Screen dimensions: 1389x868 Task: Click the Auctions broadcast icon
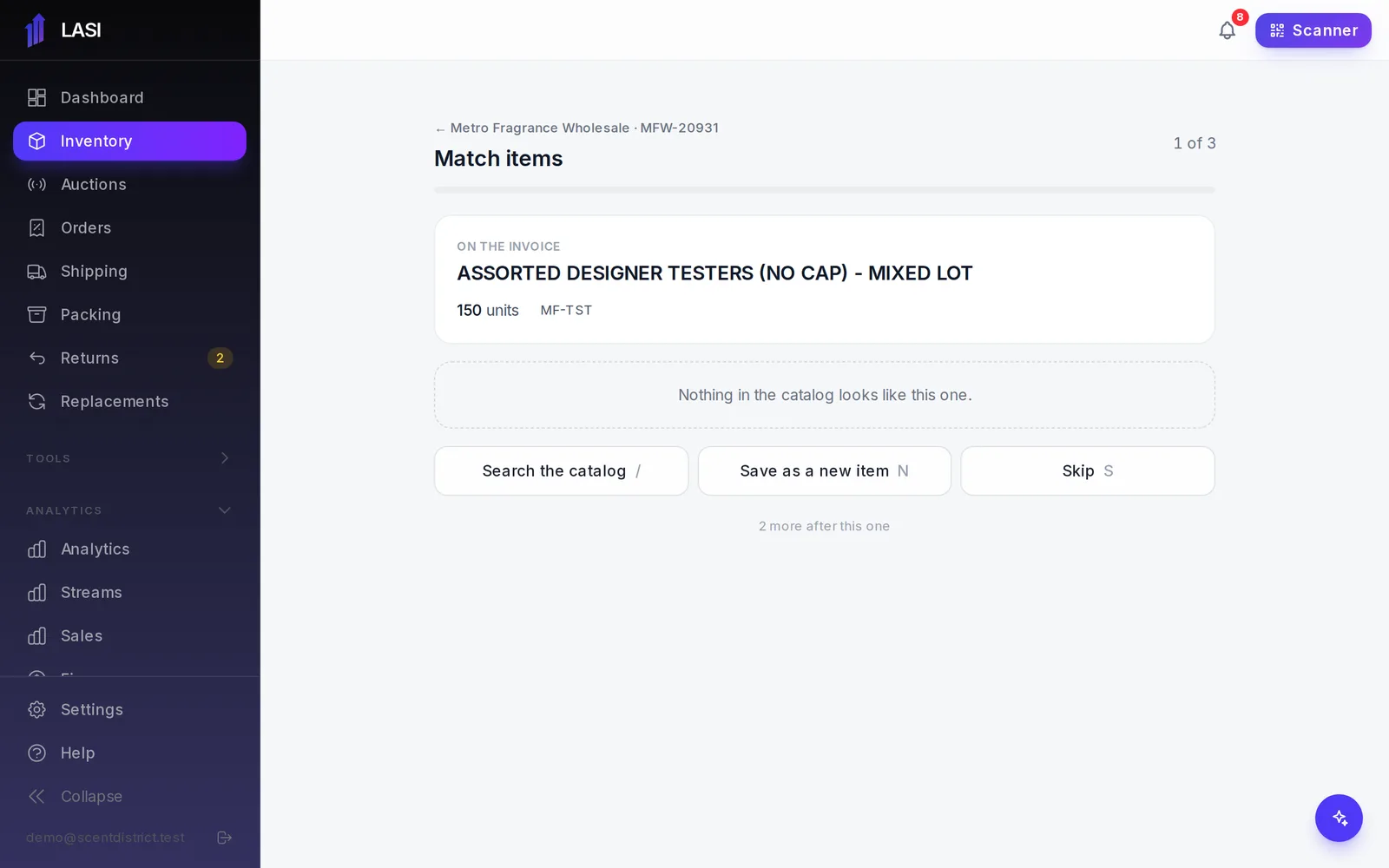pyautogui.click(x=36, y=184)
